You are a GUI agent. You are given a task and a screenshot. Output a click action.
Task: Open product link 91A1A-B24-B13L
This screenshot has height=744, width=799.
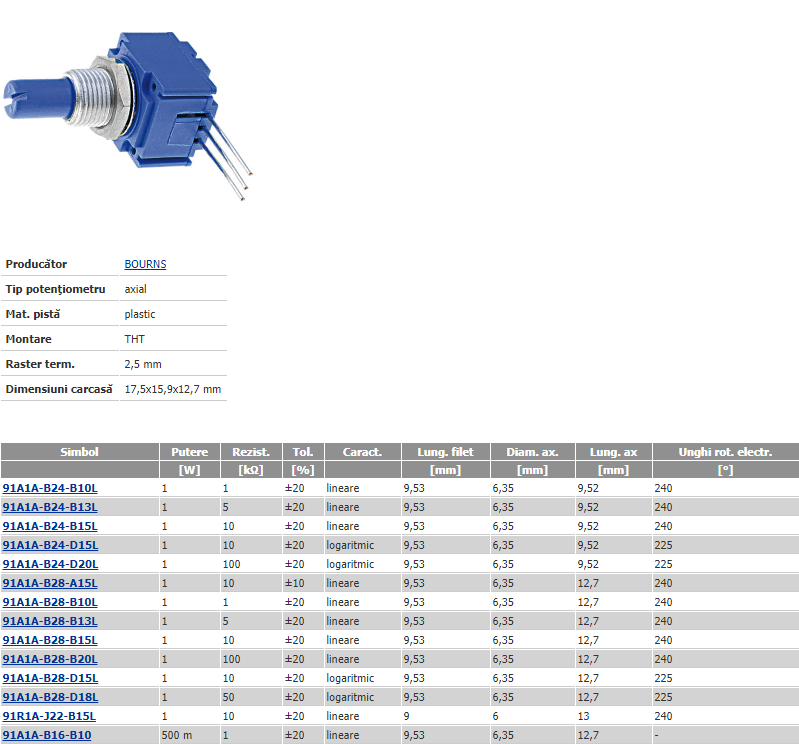point(50,507)
